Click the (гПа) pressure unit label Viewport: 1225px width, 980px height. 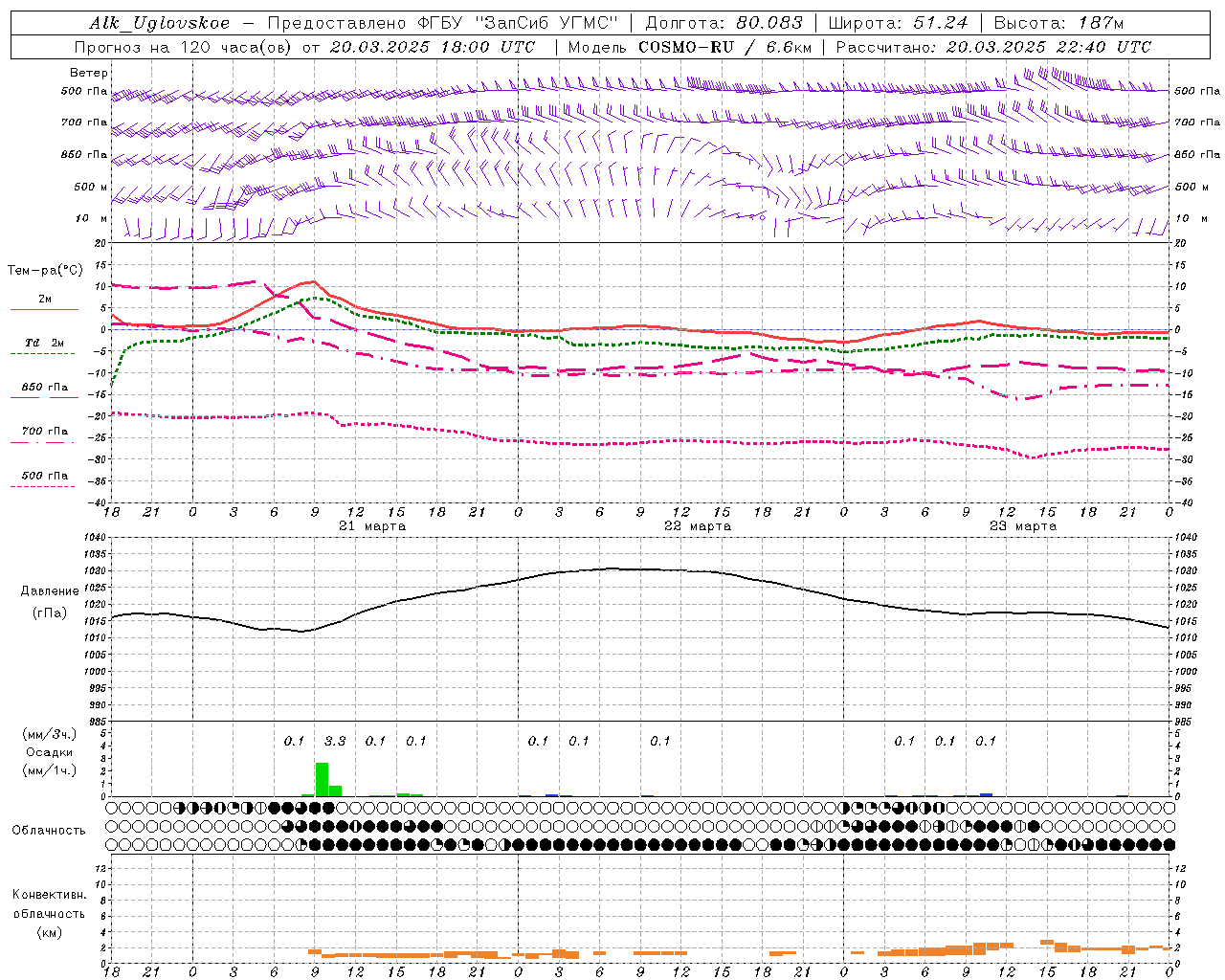coord(49,613)
